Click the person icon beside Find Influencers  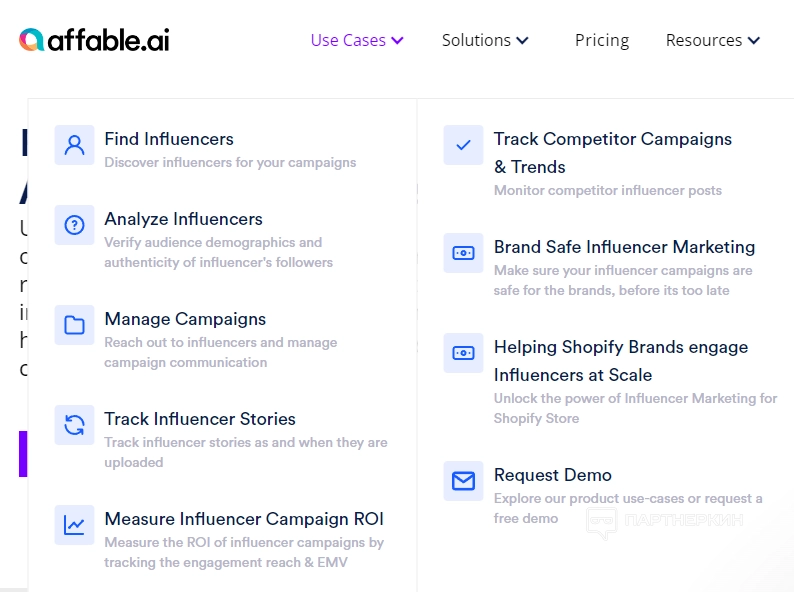[x=74, y=145]
